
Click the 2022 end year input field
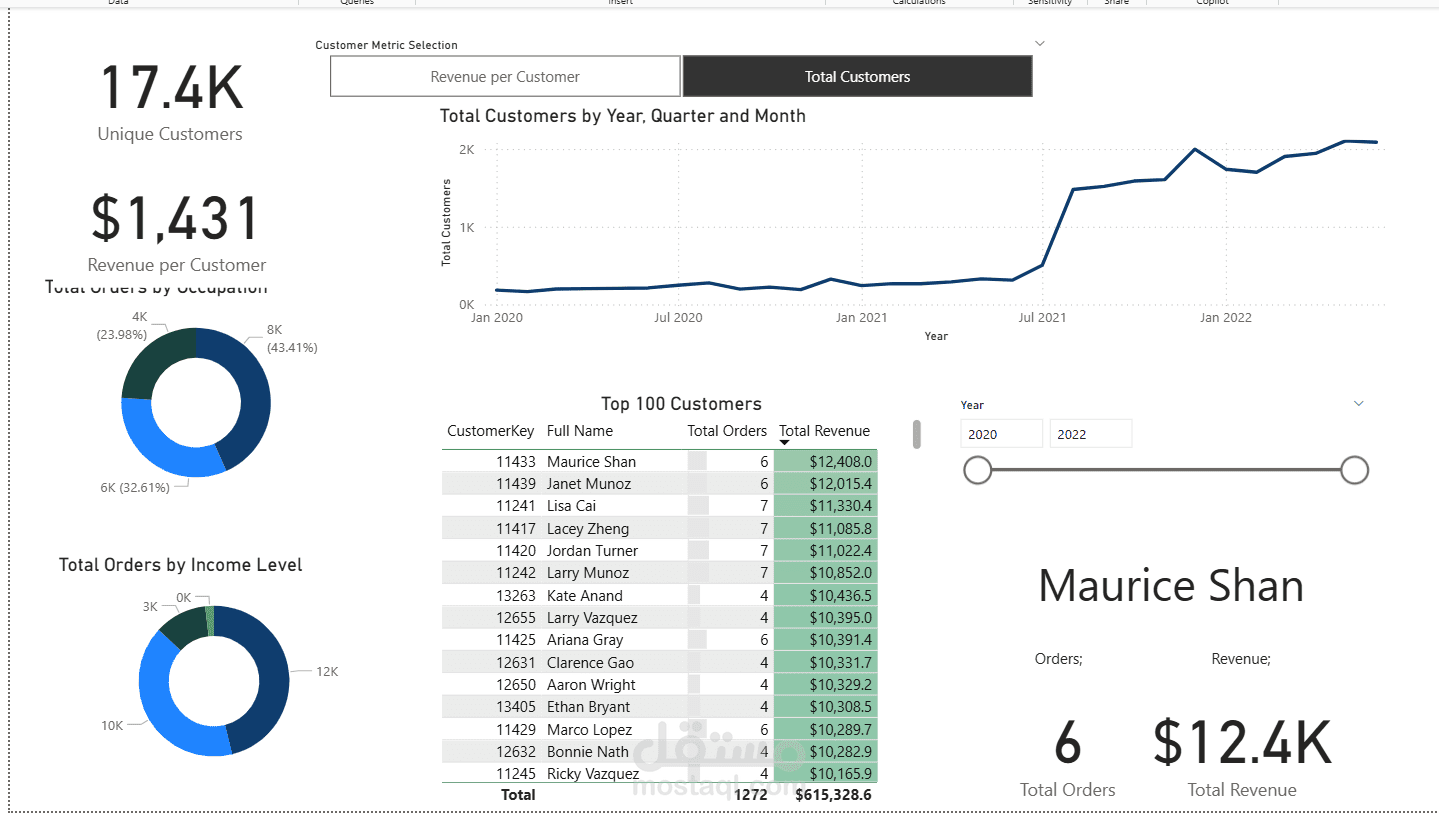[x=1091, y=434]
